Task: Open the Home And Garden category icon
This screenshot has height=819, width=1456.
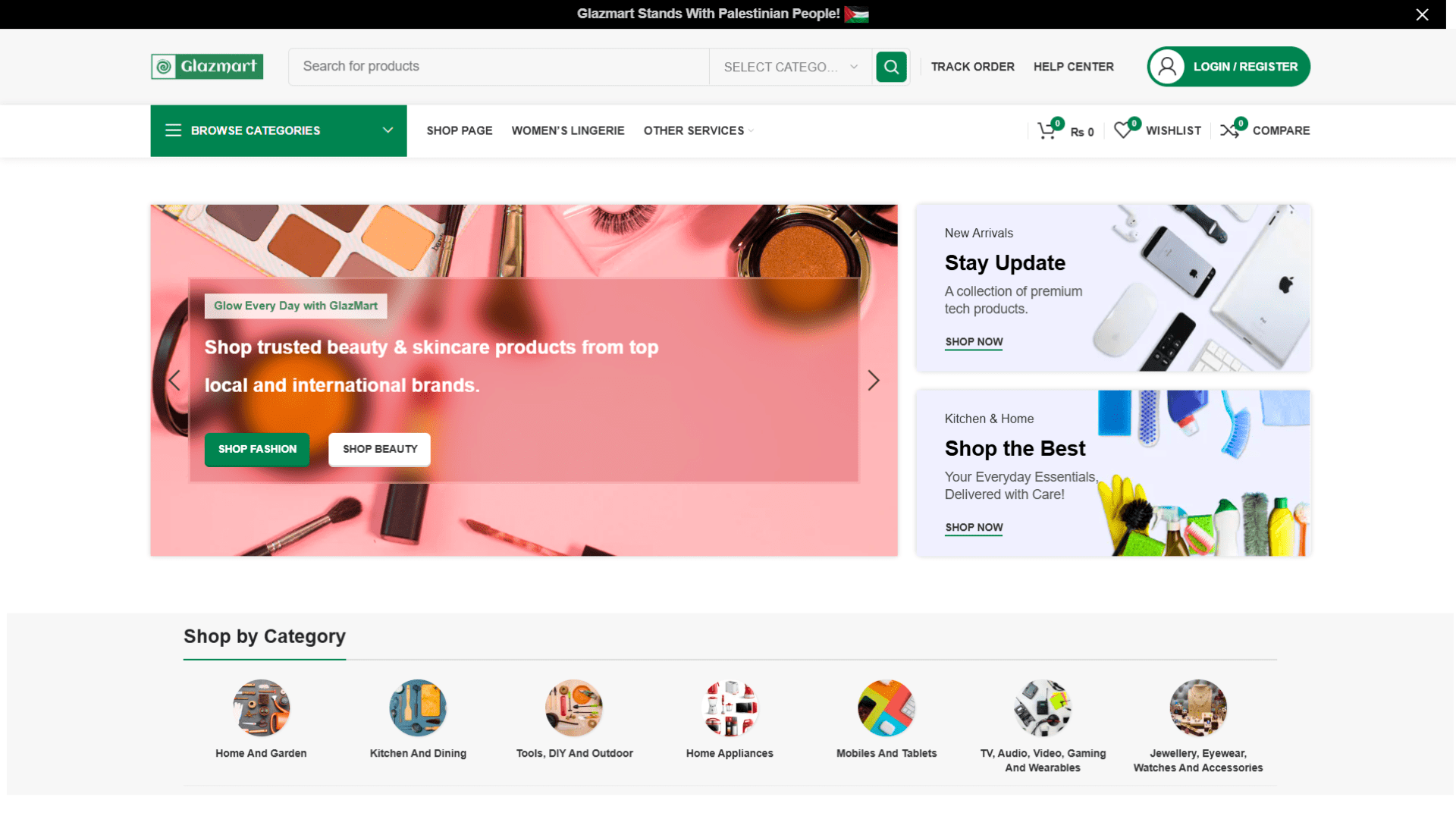Action: pos(261,708)
